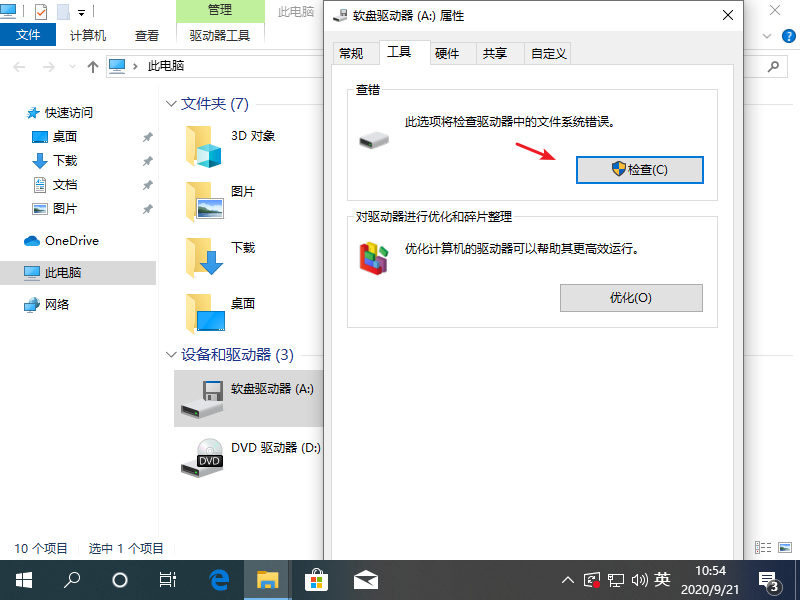Click the properties icon in quick access toolbar
This screenshot has height=600, width=800.
point(40,10)
